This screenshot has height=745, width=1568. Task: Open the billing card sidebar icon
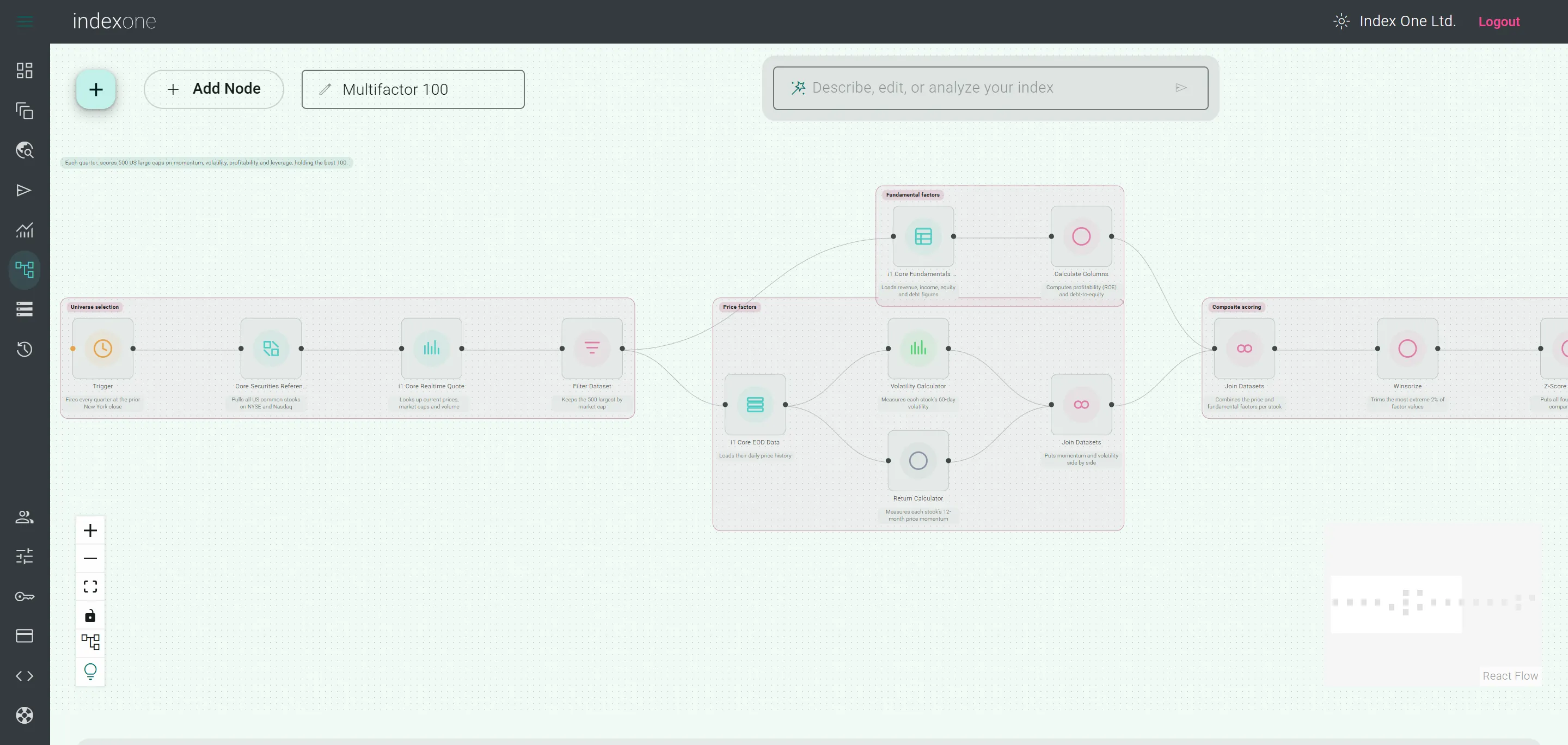(x=24, y=636)
